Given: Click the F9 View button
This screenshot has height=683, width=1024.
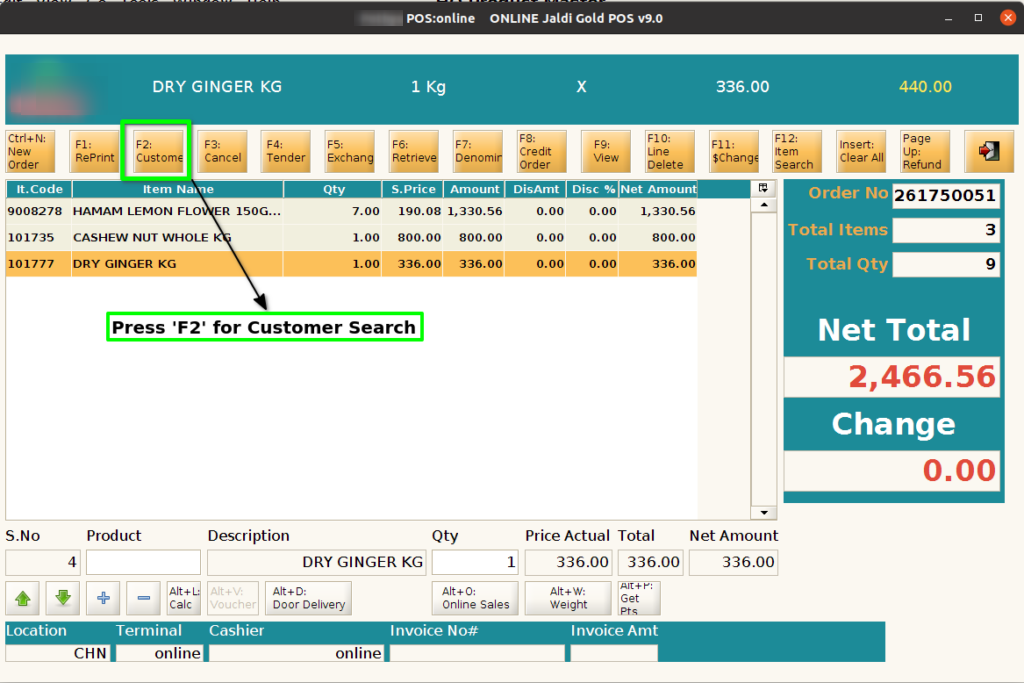Looking at the screenshot, I should coord(605,151).
